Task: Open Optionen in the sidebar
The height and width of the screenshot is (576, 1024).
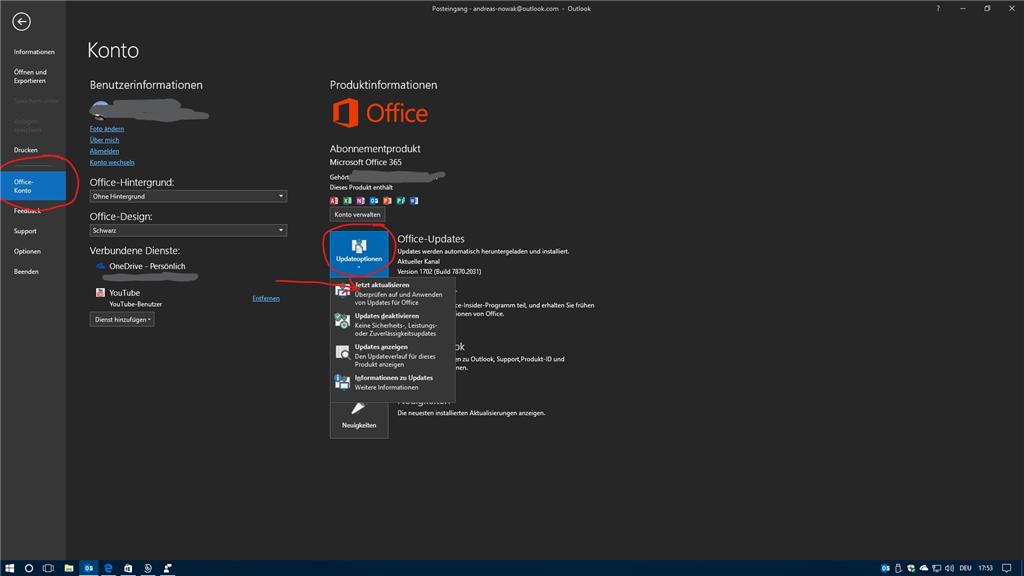Action: [x=27, y=251]
